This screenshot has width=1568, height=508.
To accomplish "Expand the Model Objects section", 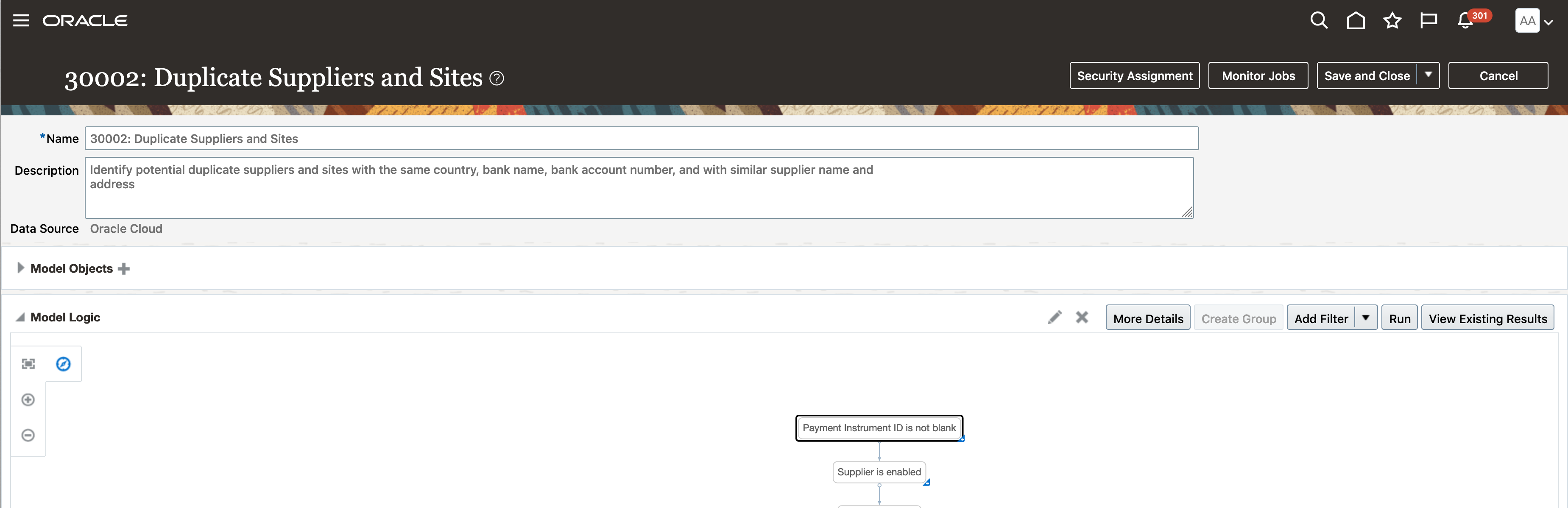I will coord(20,268).
